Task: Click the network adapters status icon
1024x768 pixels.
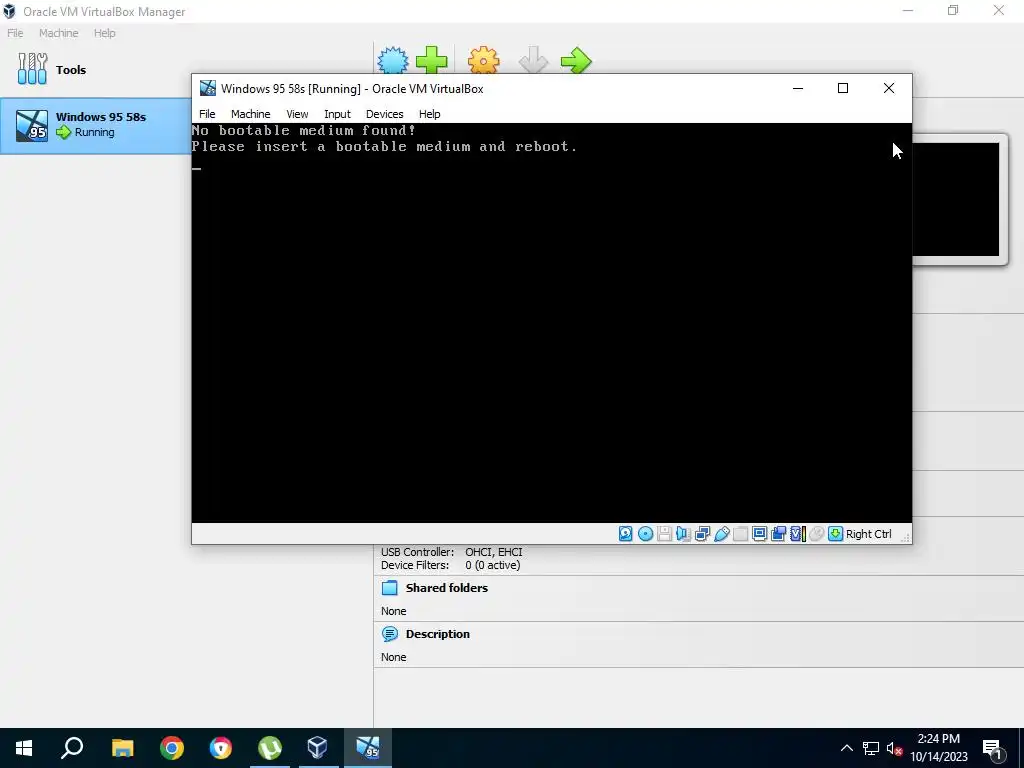Action: [x=703, y=534]
